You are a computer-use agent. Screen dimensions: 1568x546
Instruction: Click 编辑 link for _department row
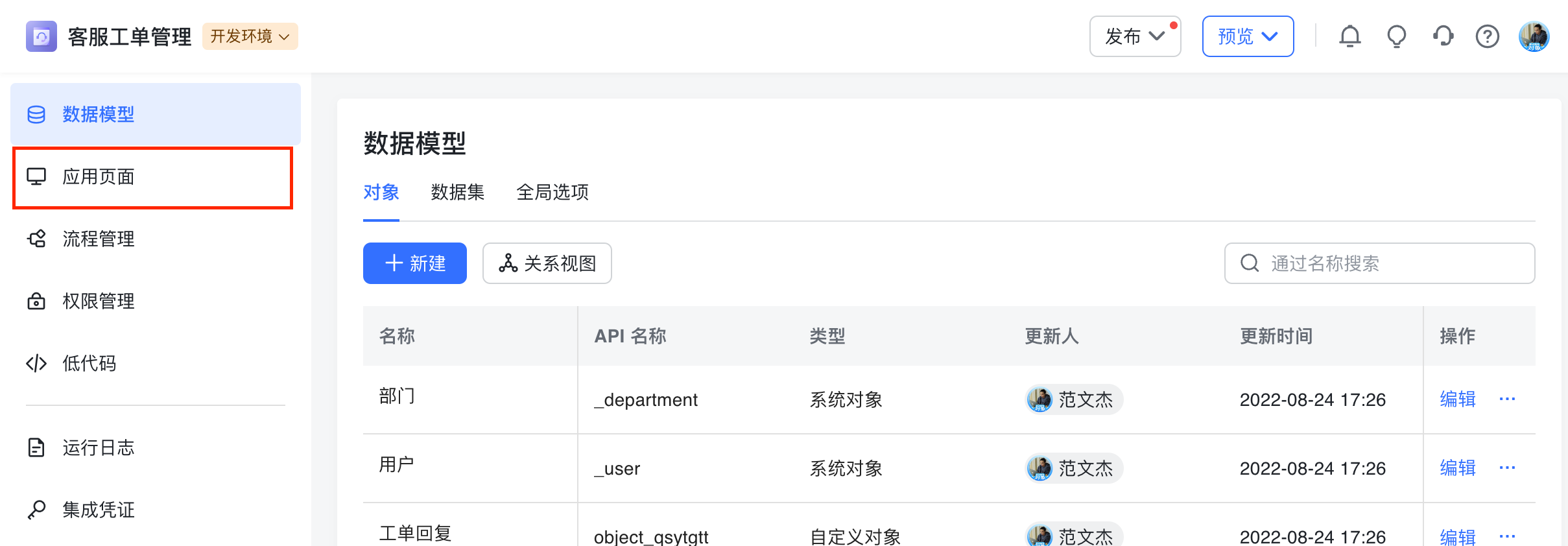(1457, 399)
